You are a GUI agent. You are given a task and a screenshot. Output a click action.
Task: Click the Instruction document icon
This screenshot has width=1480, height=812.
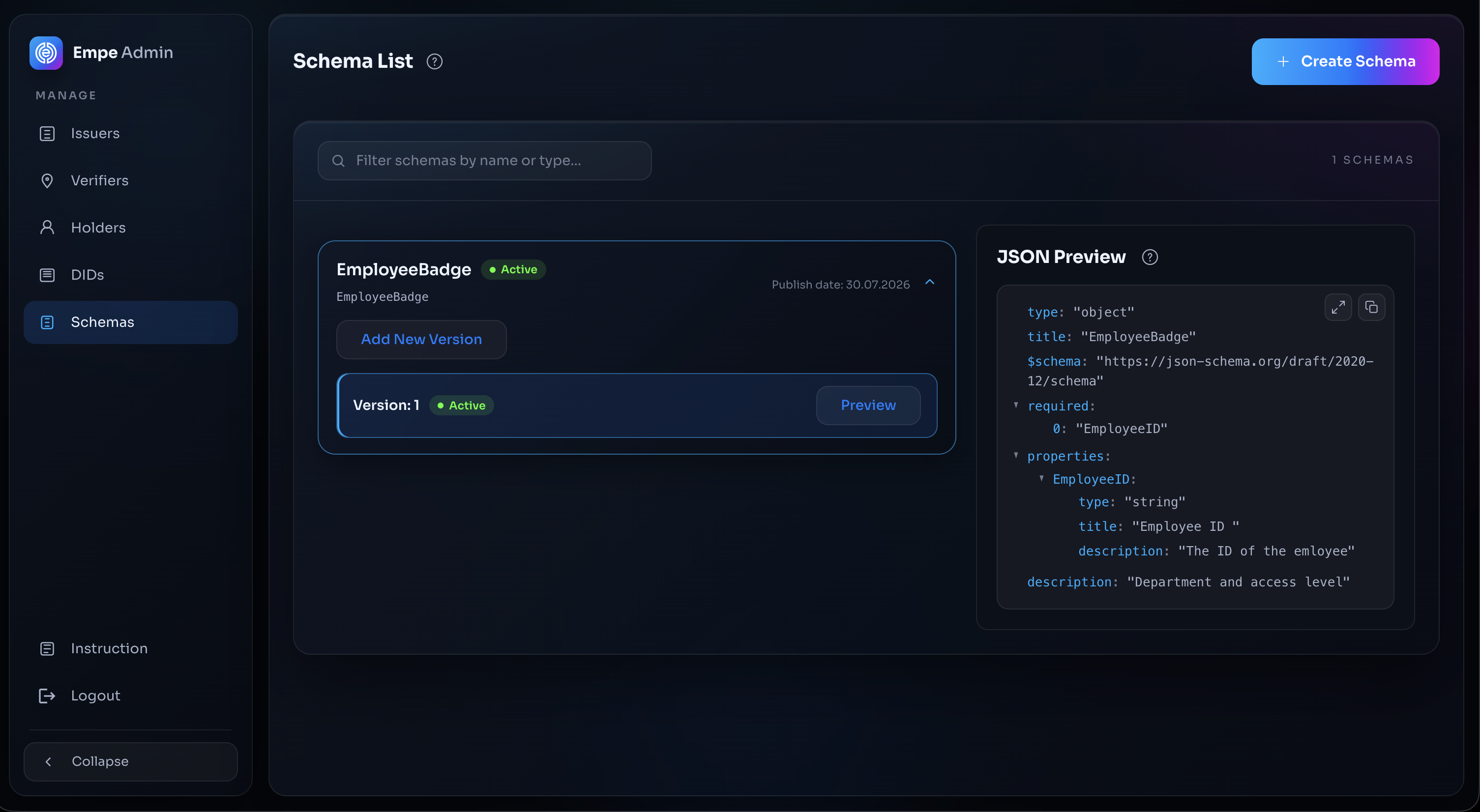pyautogui.click(x=47, y=648)
